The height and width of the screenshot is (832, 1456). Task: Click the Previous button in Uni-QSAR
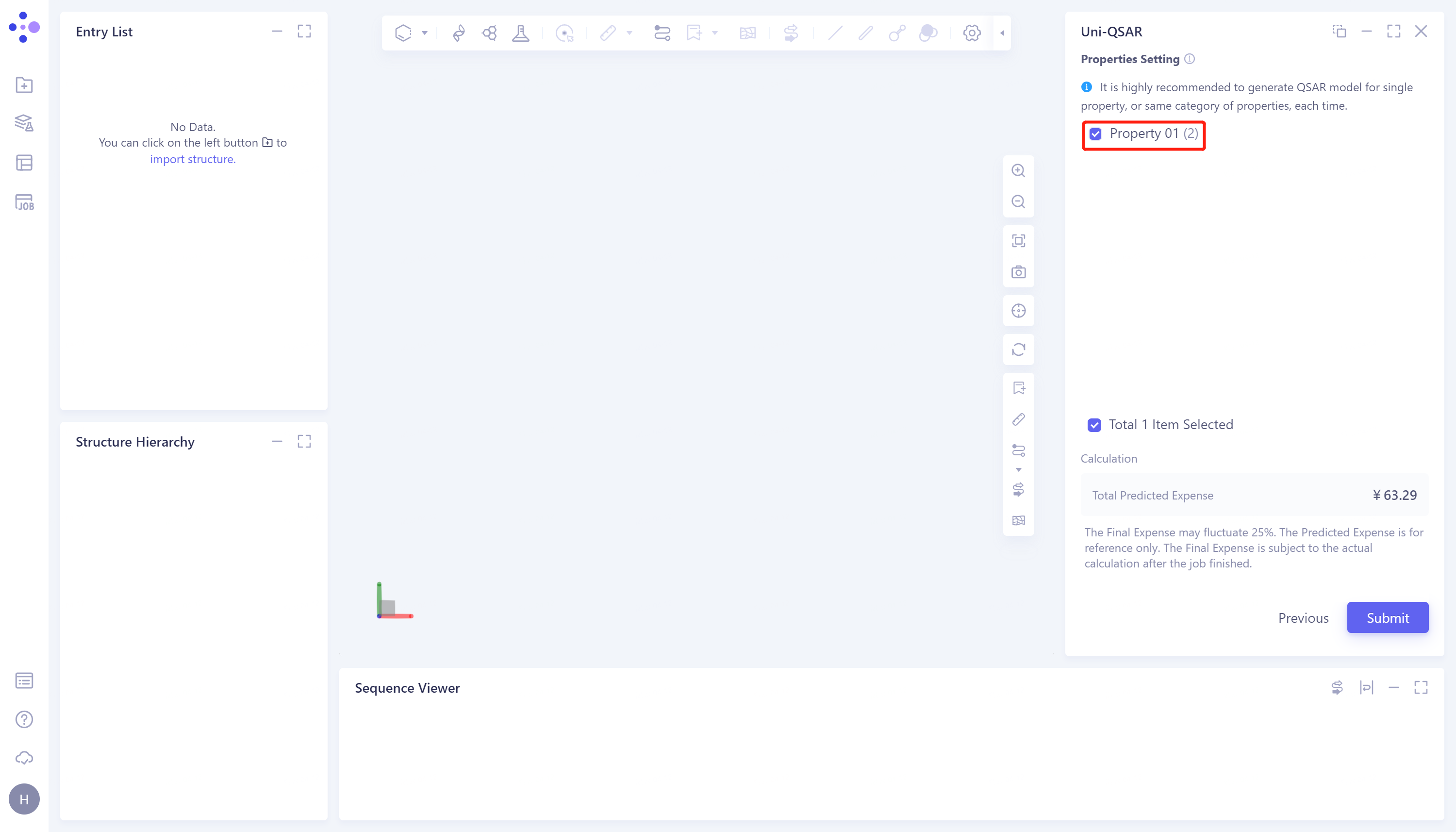(1303, 617)
